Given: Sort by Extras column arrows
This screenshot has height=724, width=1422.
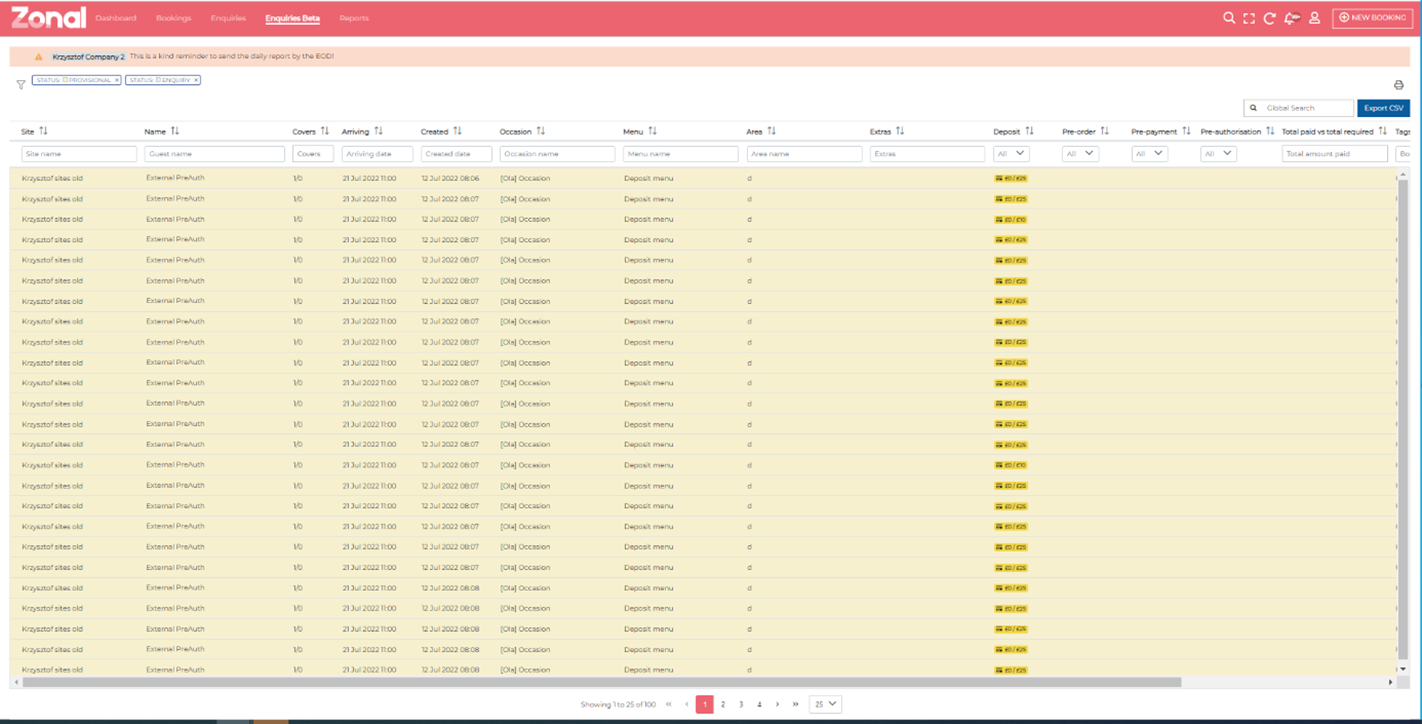Looking at the screenshot, I should pyautogui.click(x=899, y=131).
